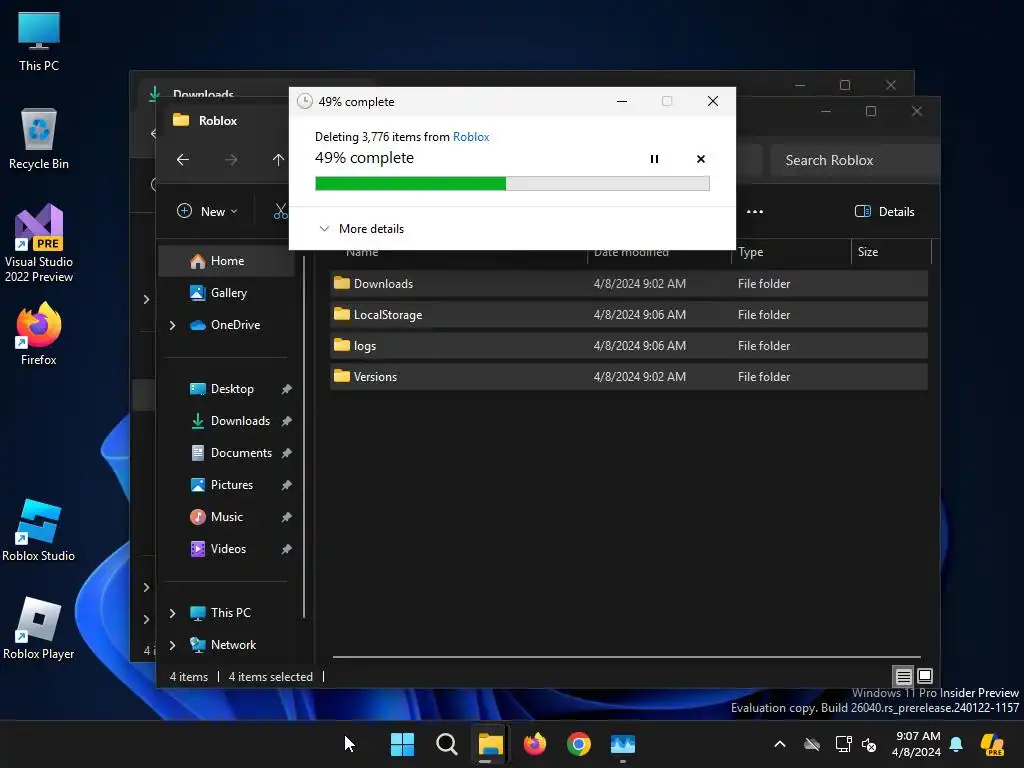Click the muted volume tray icon
This screenshot has width=1024, height=768.
pyautogui.click(x=869, y=744)
